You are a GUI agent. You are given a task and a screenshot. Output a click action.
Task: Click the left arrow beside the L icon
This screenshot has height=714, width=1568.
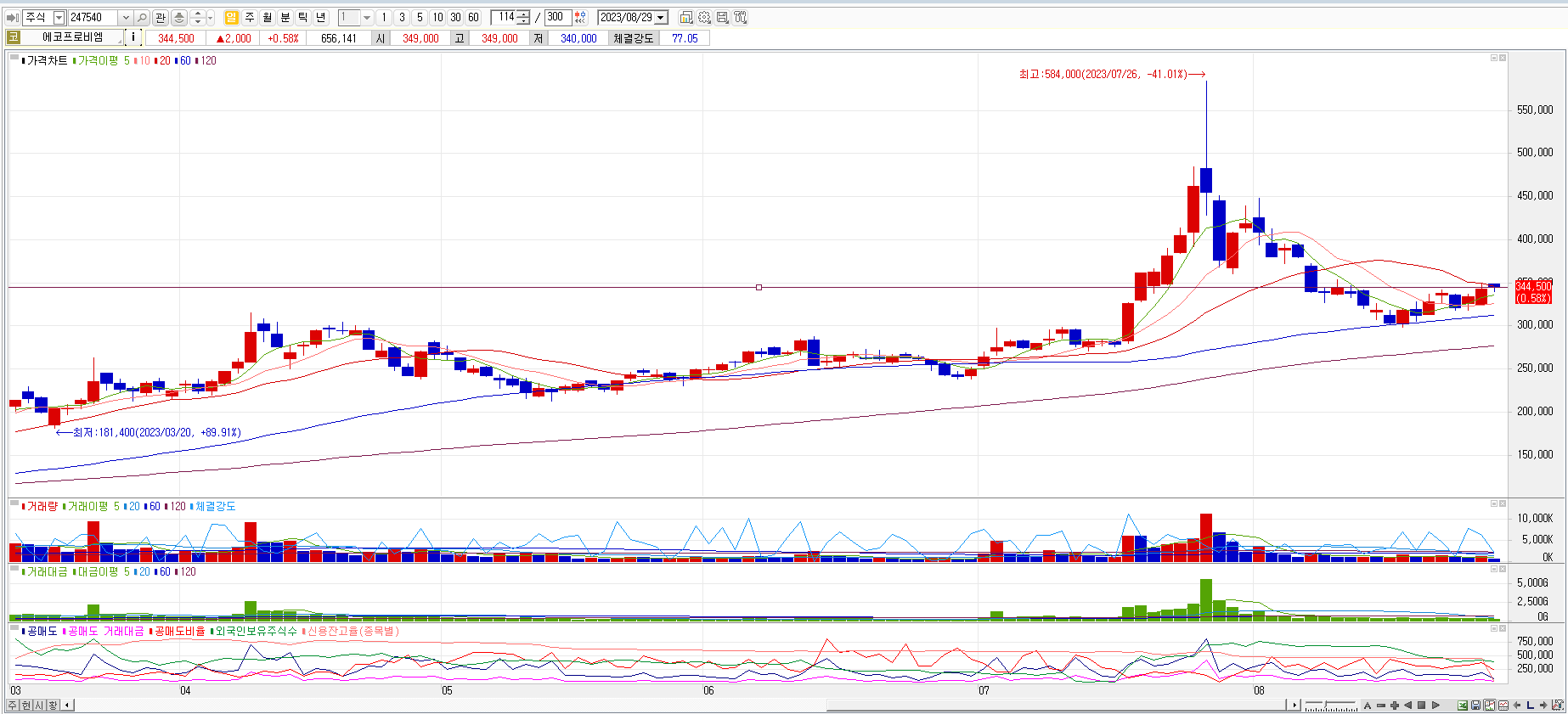[x=1517, y=705]
